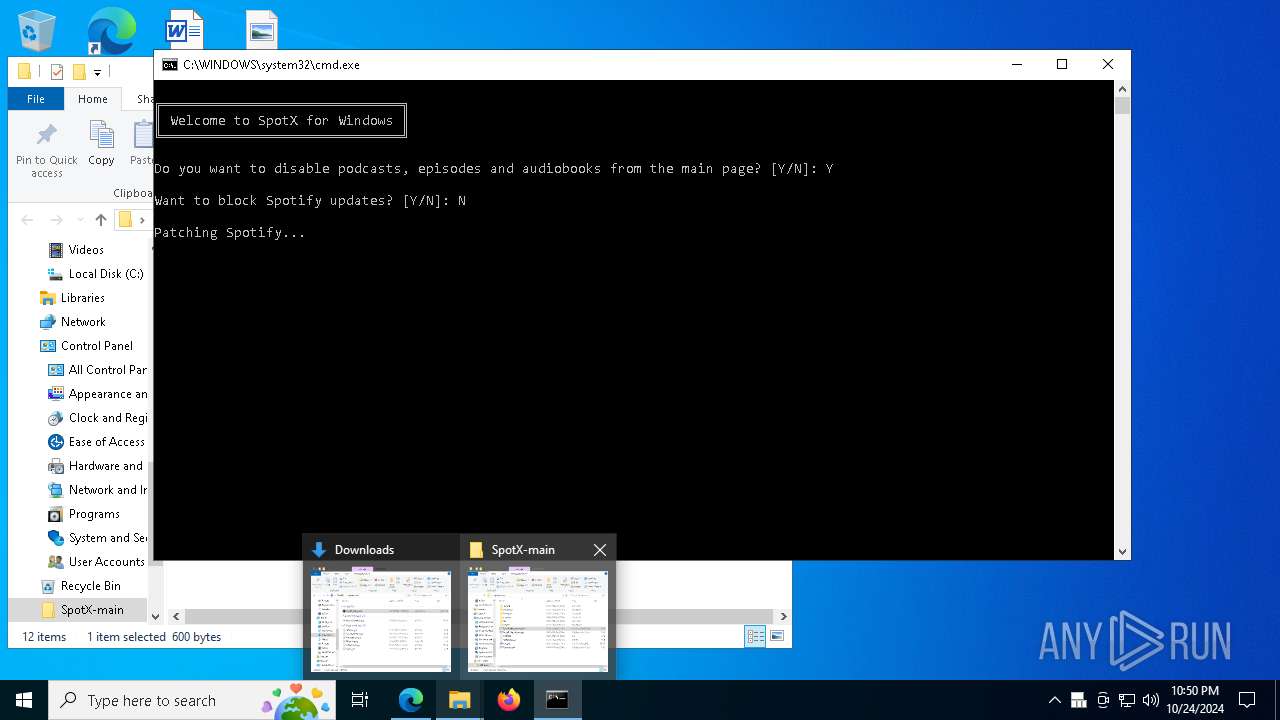Switch to Large icons view layout
The width and height of the screenshot is (1280, 720).
[x=777, y=636]
